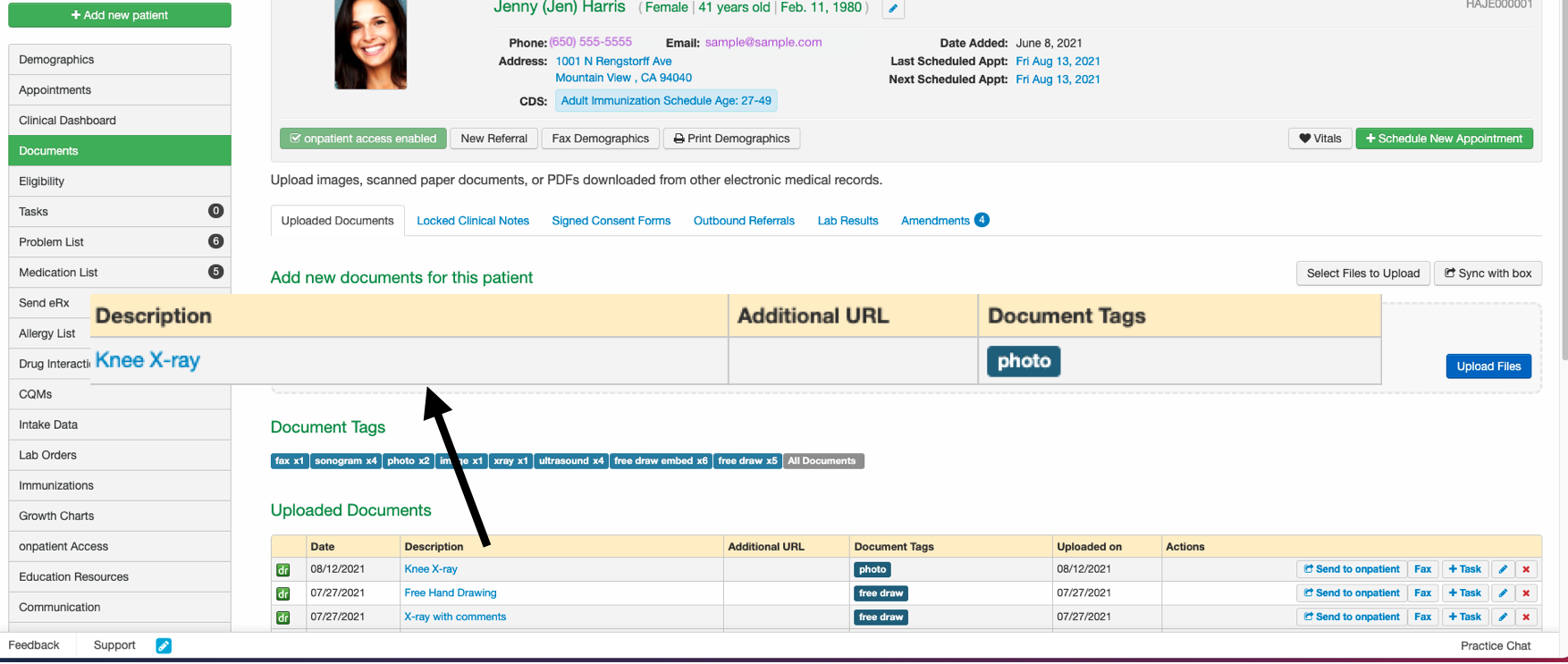Open Adult Immunization Schedule CDS link

pyautogui.click(x=666, y=101)
